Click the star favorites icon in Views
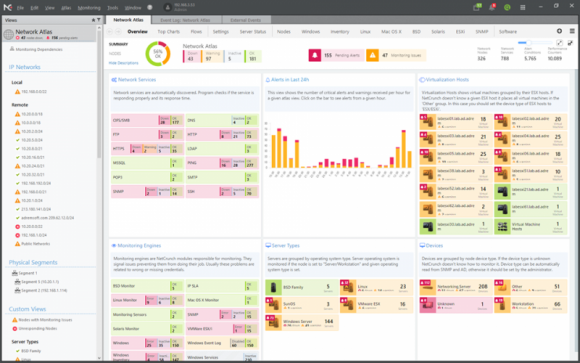The height and width of the screenshot is (363, 580). pos(93,20)
